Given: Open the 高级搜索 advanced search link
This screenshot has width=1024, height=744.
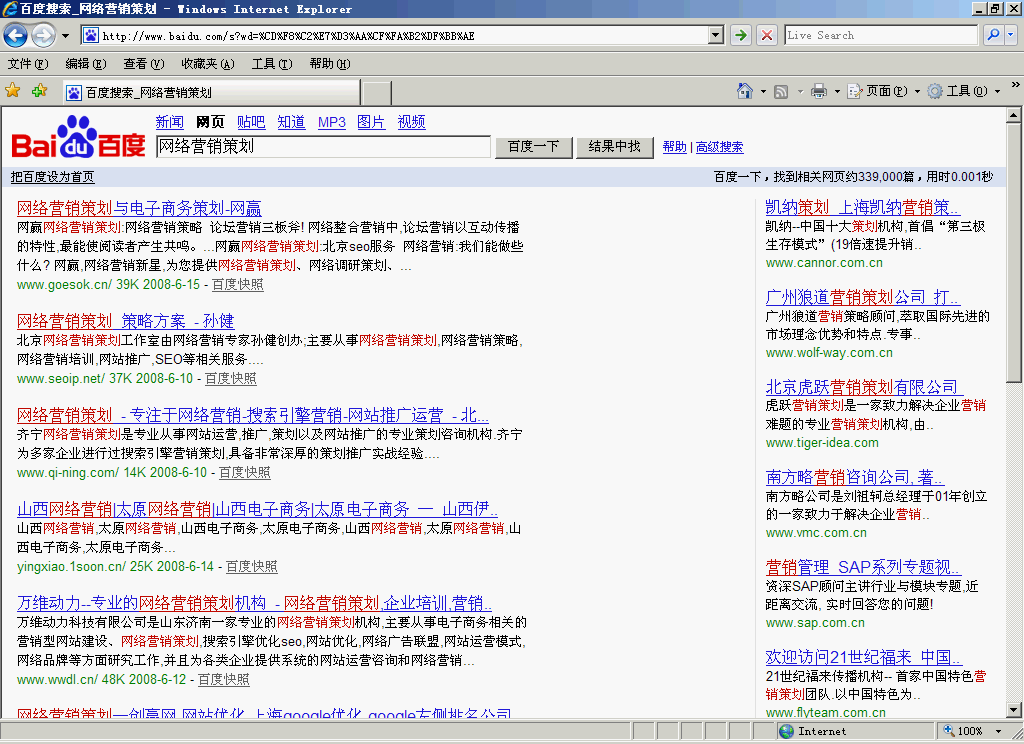Looking at the screenshot, I should point(719,147).
